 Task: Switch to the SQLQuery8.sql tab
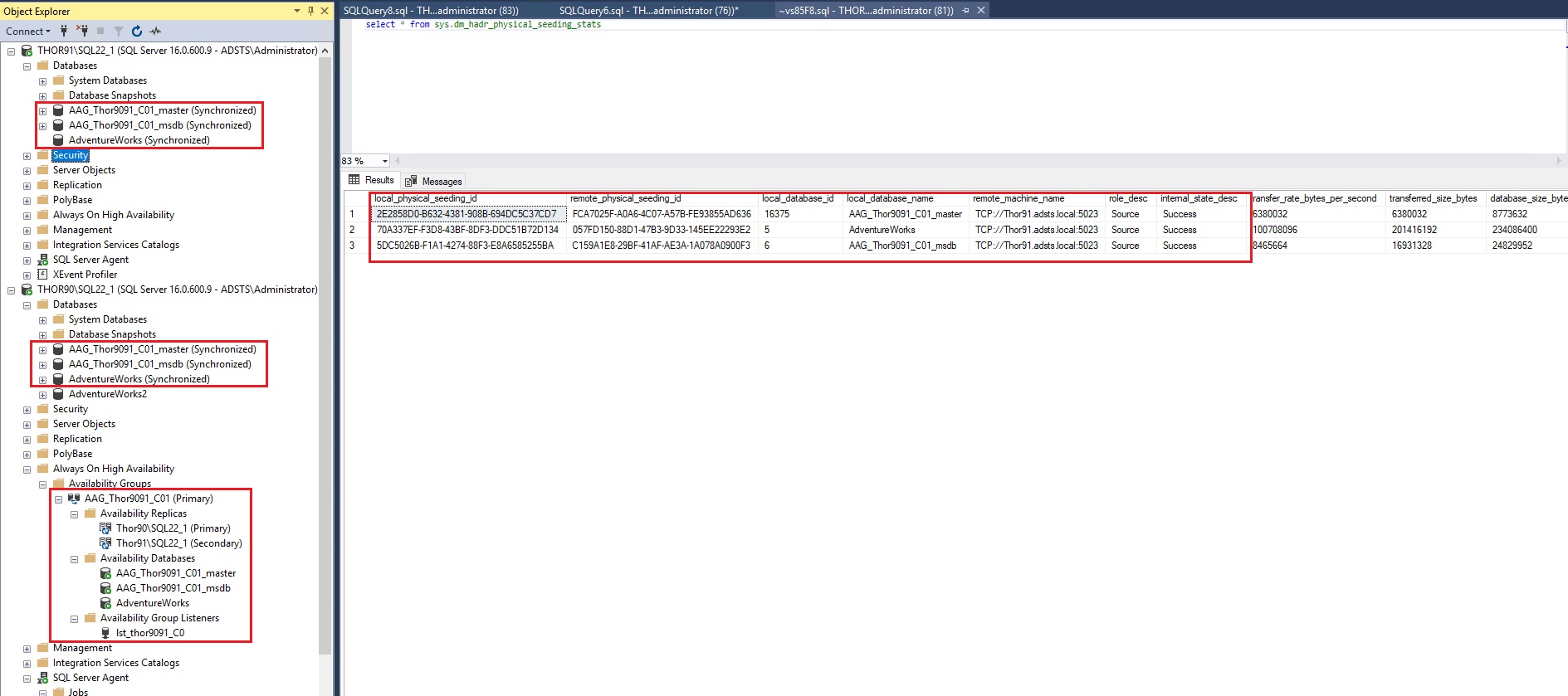coord(431,11)
